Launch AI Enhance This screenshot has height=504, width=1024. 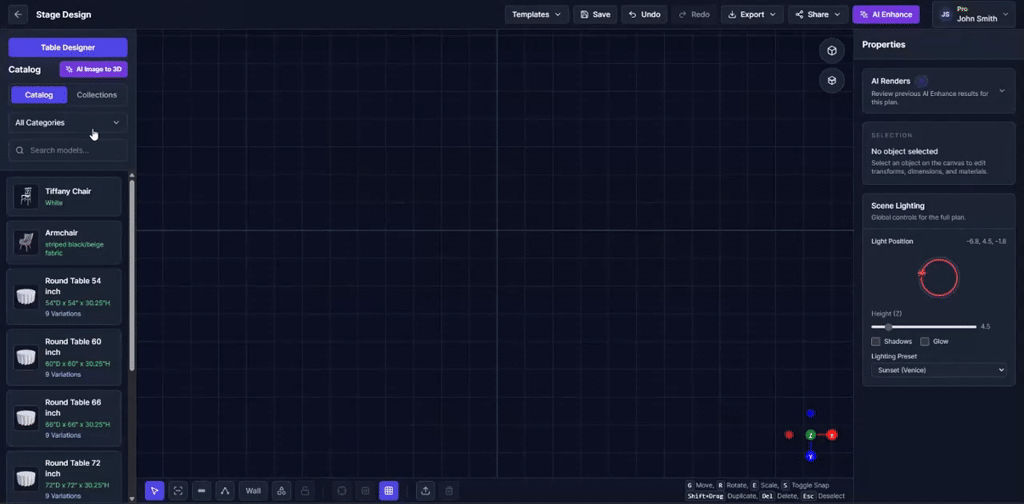pyautogui.click(x=886, y=14)
